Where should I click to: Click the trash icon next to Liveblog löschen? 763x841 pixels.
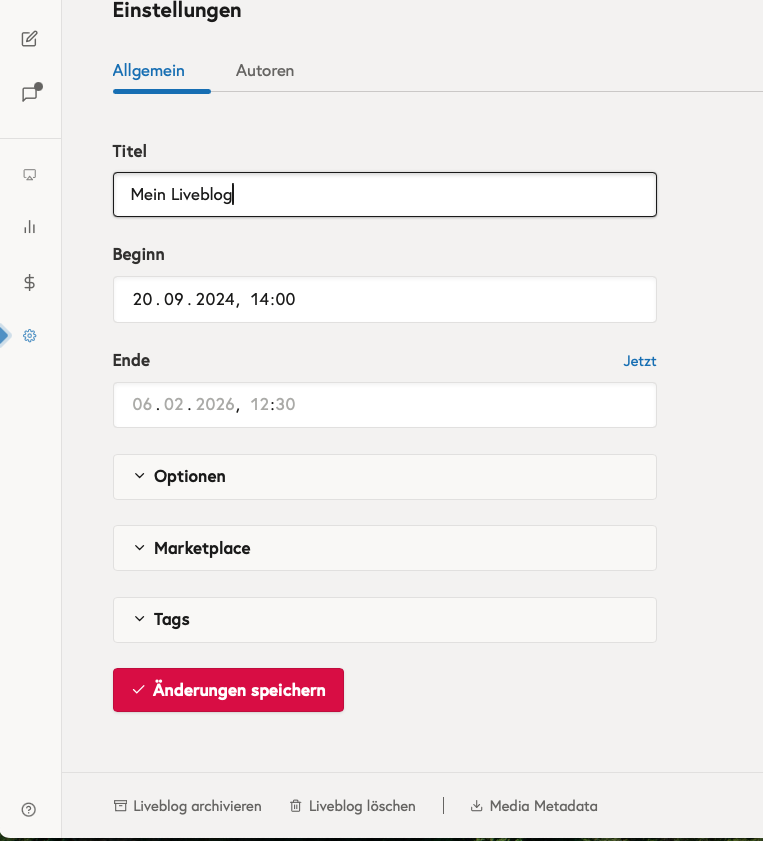[x=294, y=805]
